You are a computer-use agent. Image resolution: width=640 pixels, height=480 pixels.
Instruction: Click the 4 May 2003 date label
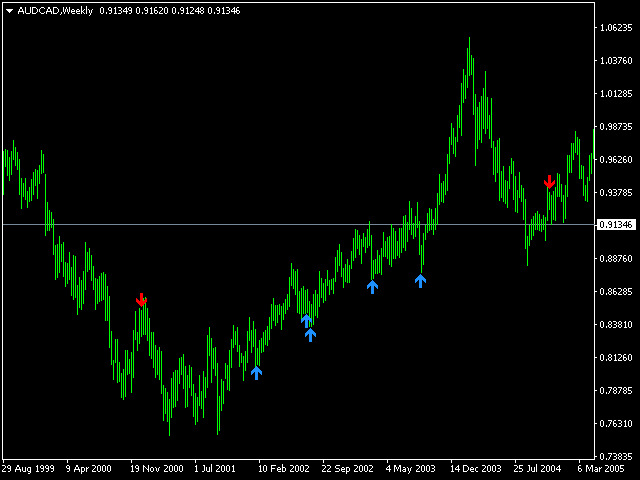[411, 469]
